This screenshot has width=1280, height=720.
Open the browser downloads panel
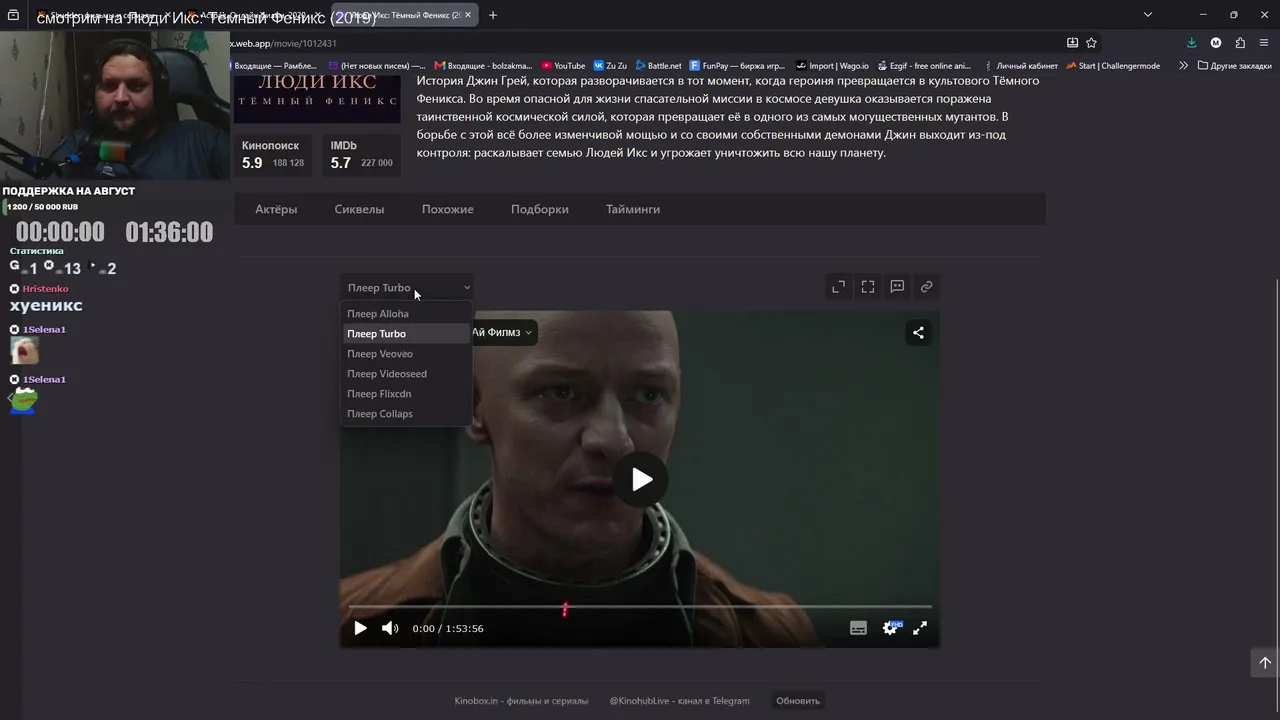1191,43
